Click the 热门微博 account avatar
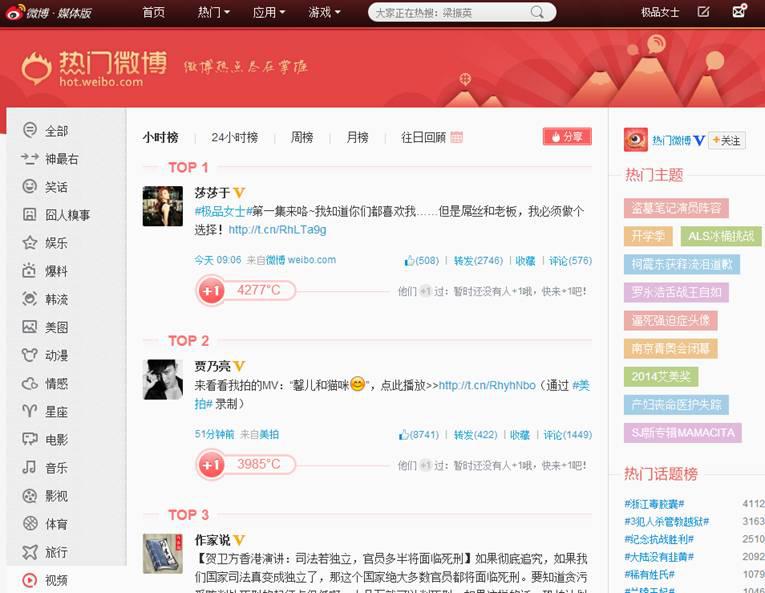 636,140
